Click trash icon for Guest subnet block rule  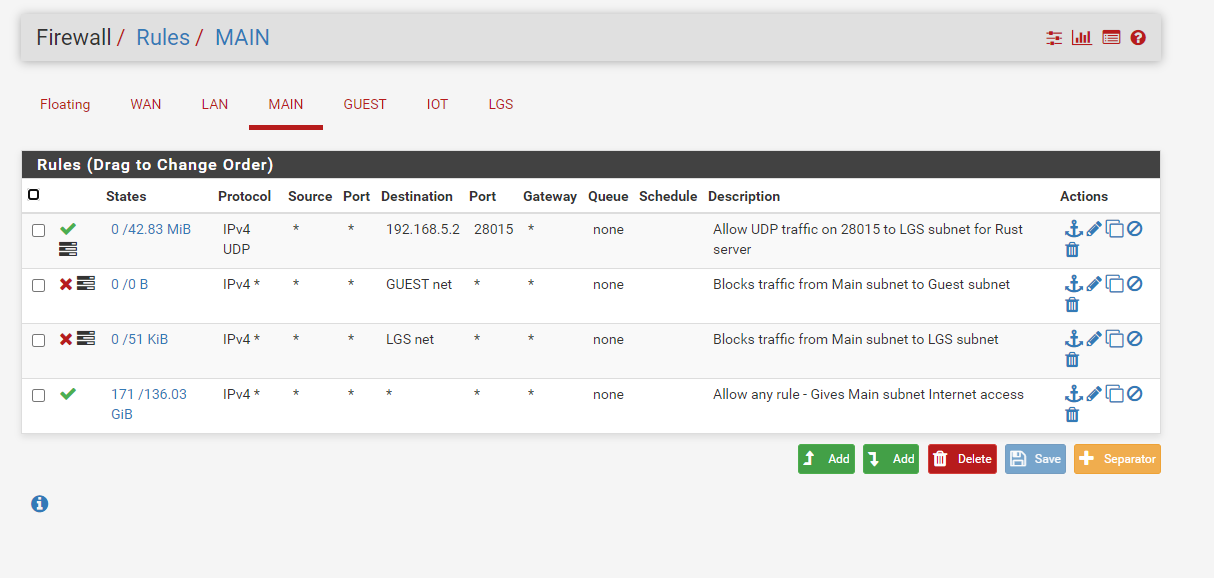(x=1072, y=305)
